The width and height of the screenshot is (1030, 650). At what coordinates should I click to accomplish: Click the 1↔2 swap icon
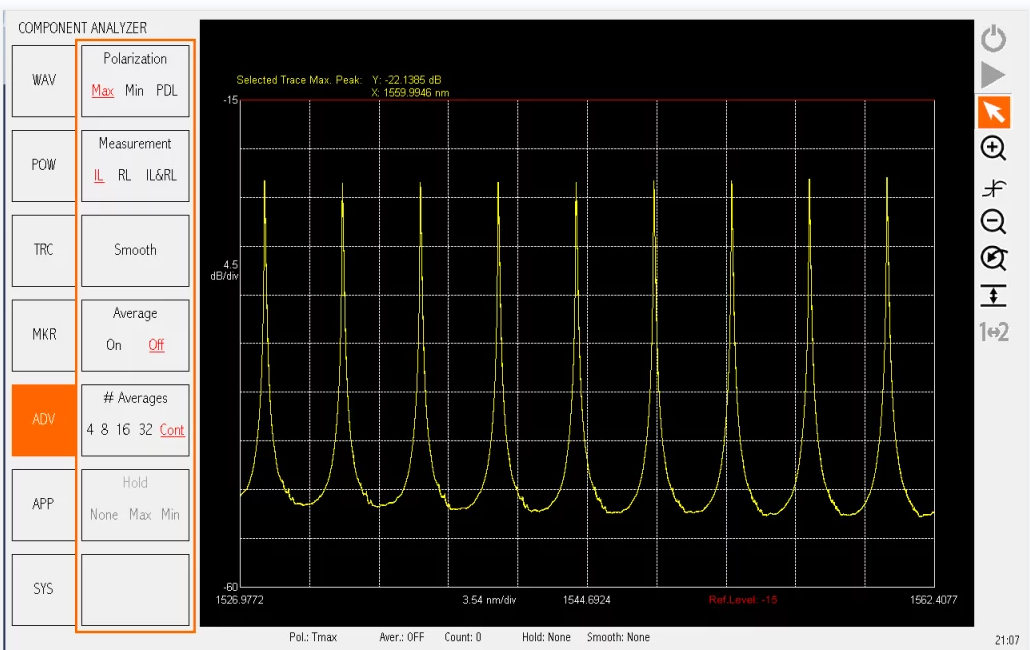click(x=993, y=332)
